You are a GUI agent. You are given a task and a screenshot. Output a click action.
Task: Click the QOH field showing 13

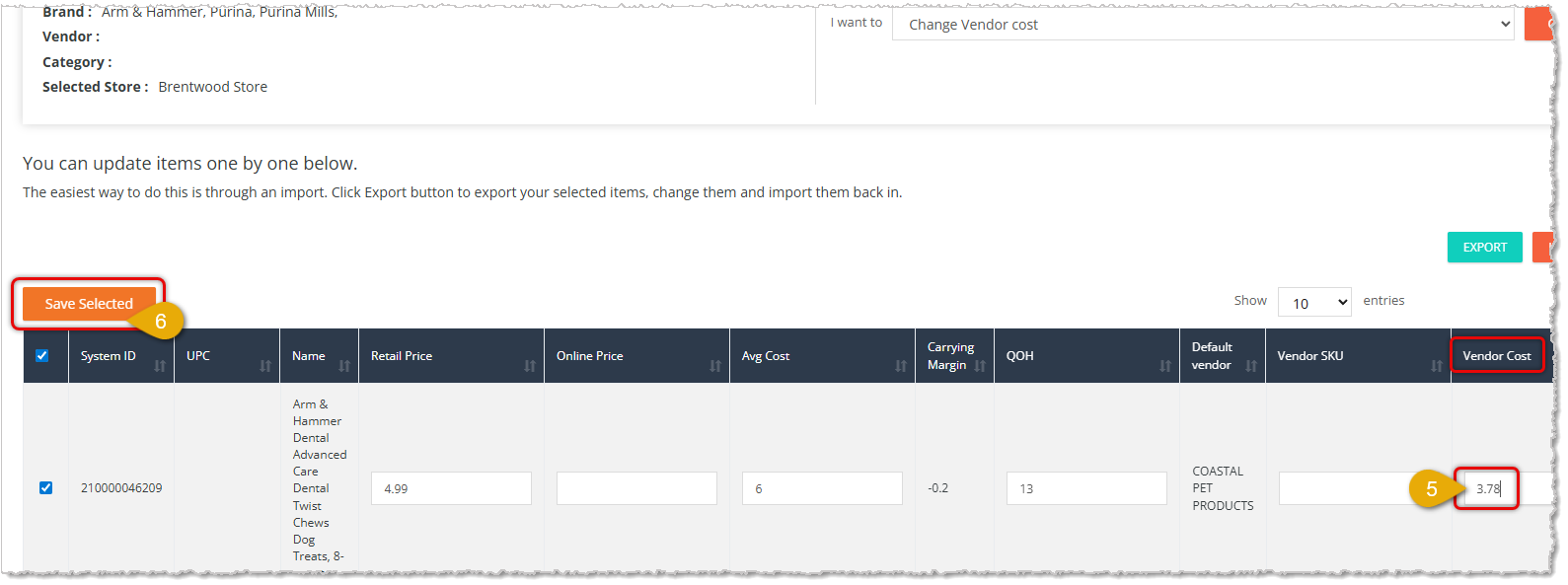[1086, 488]
